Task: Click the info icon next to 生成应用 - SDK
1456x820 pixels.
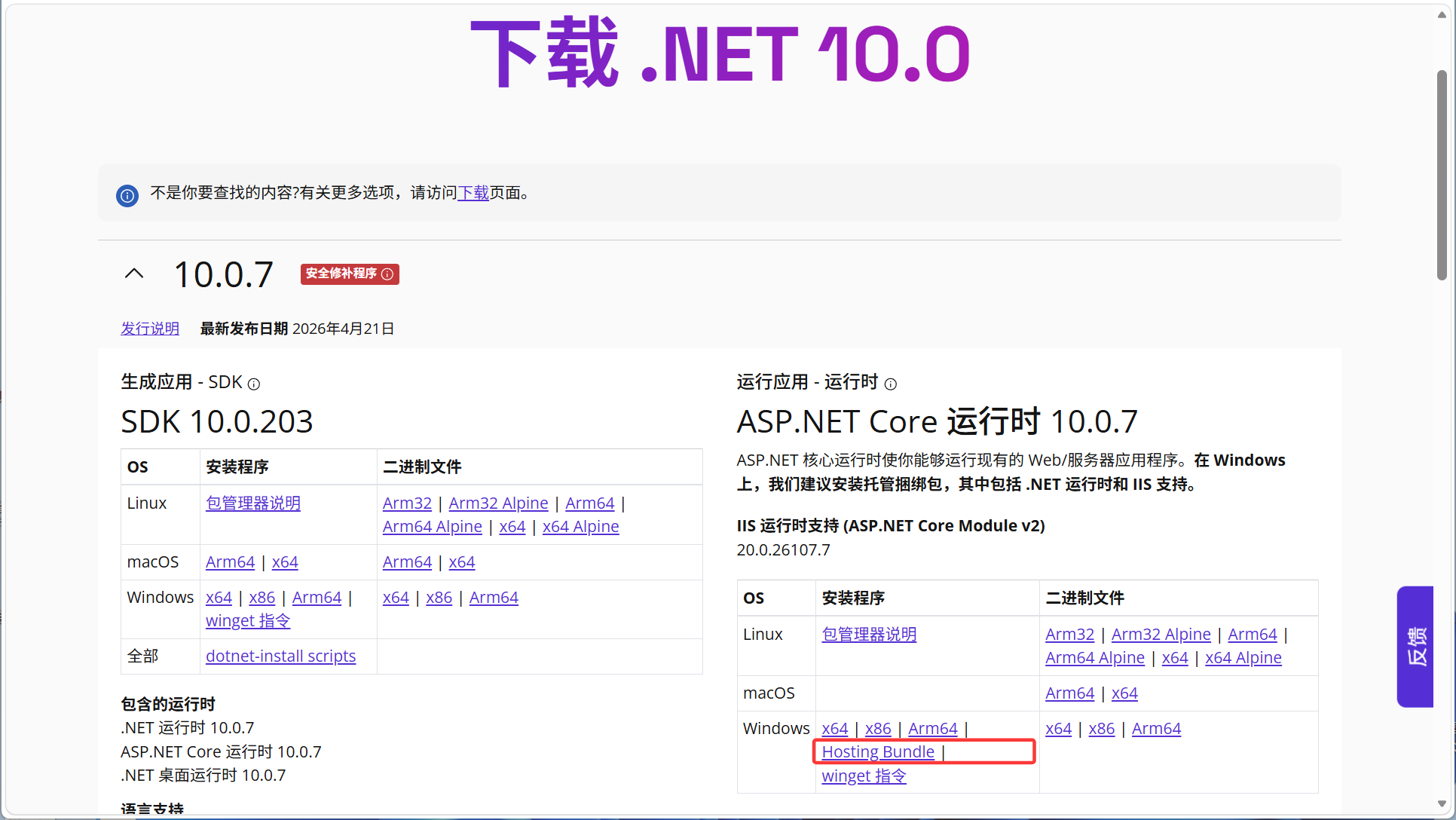Action: (x=254, y=384)
